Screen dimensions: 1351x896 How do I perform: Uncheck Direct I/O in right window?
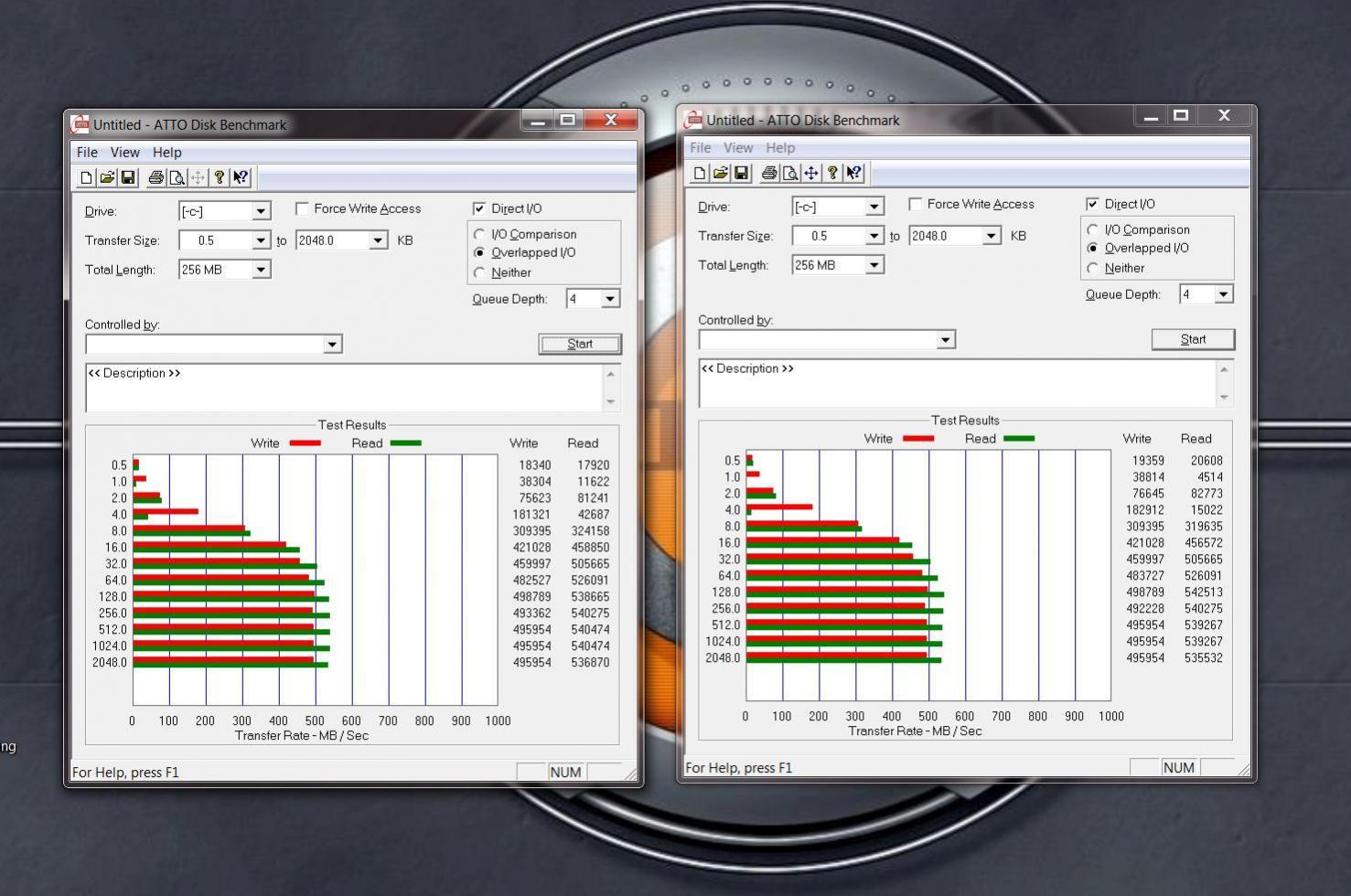pos(1093,204)
